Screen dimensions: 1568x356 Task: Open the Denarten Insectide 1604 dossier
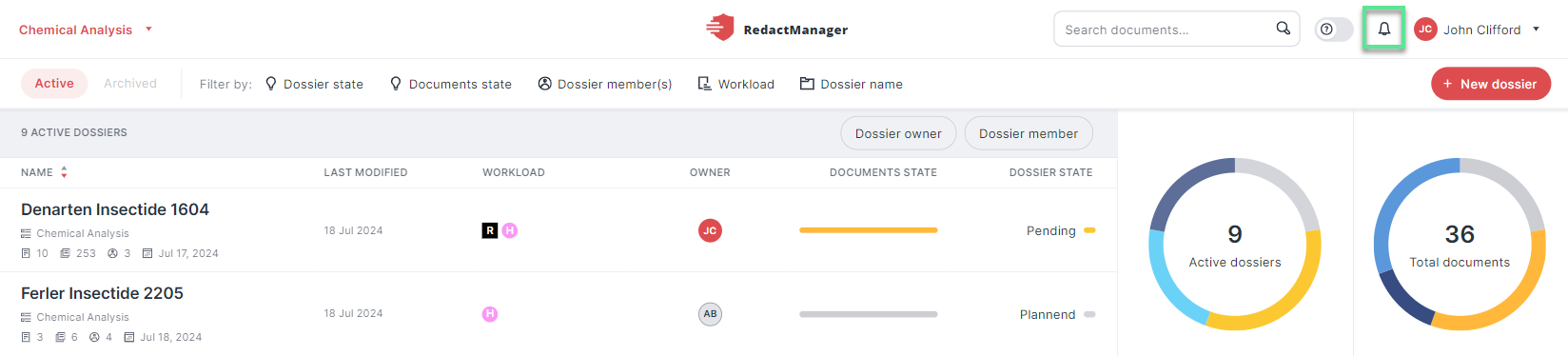click(x=115, y=209)
